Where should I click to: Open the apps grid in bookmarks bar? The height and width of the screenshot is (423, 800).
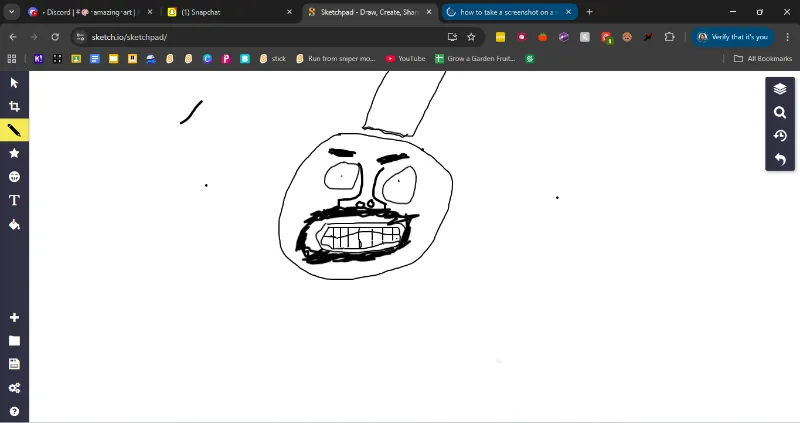click(x=12, y=59)
